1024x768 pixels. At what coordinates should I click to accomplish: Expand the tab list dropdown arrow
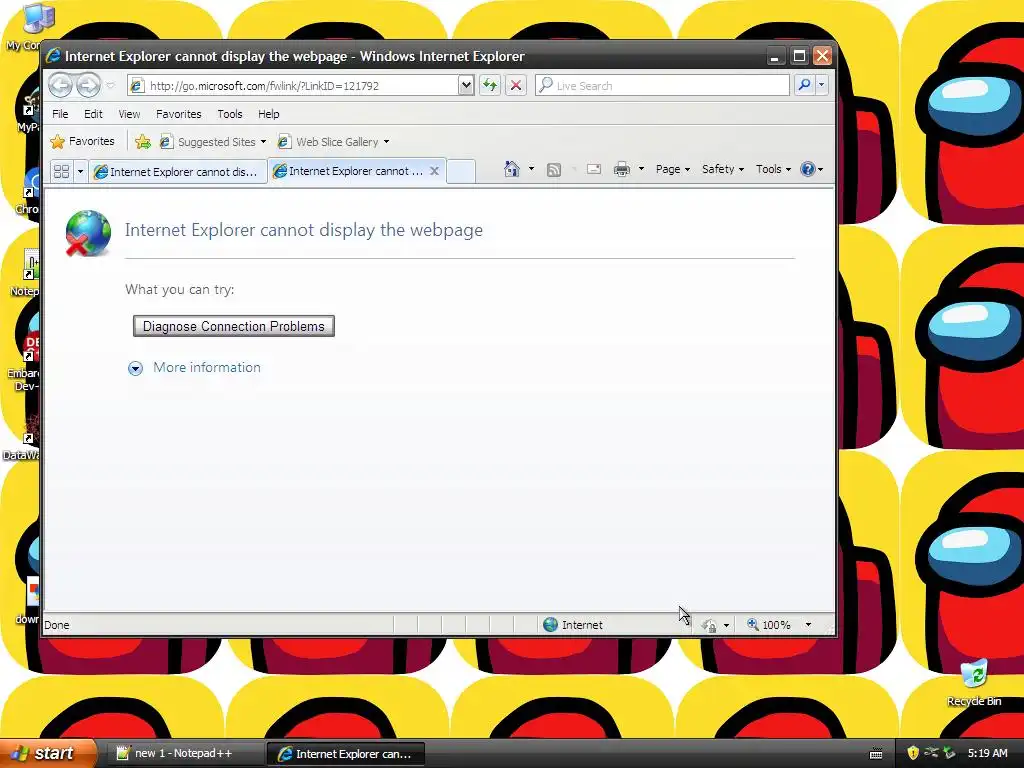click(80, 172)
